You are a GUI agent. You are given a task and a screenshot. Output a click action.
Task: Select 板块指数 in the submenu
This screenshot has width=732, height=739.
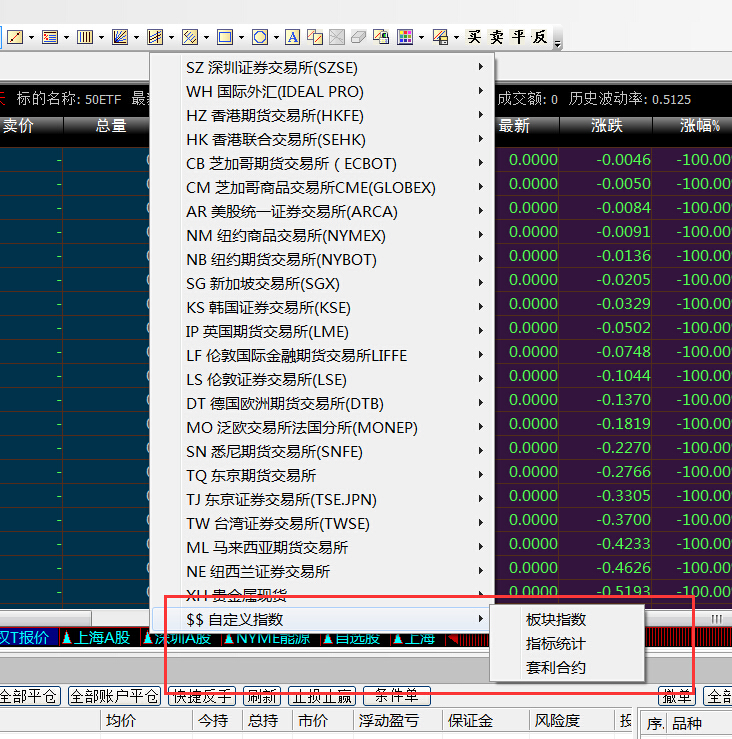(x=556, y=620)
